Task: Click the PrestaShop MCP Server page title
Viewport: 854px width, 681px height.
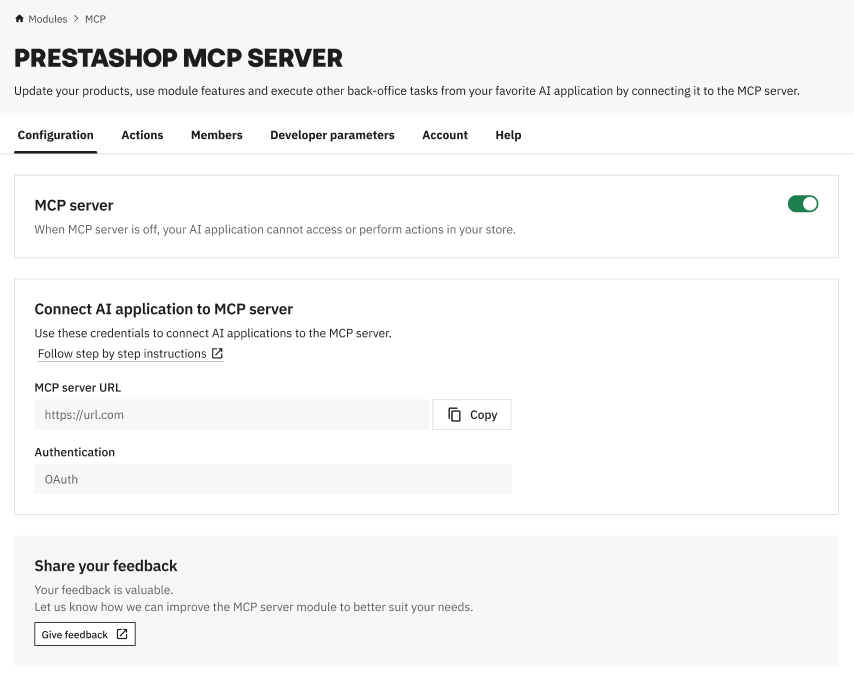Action: [x=178, y=58]
